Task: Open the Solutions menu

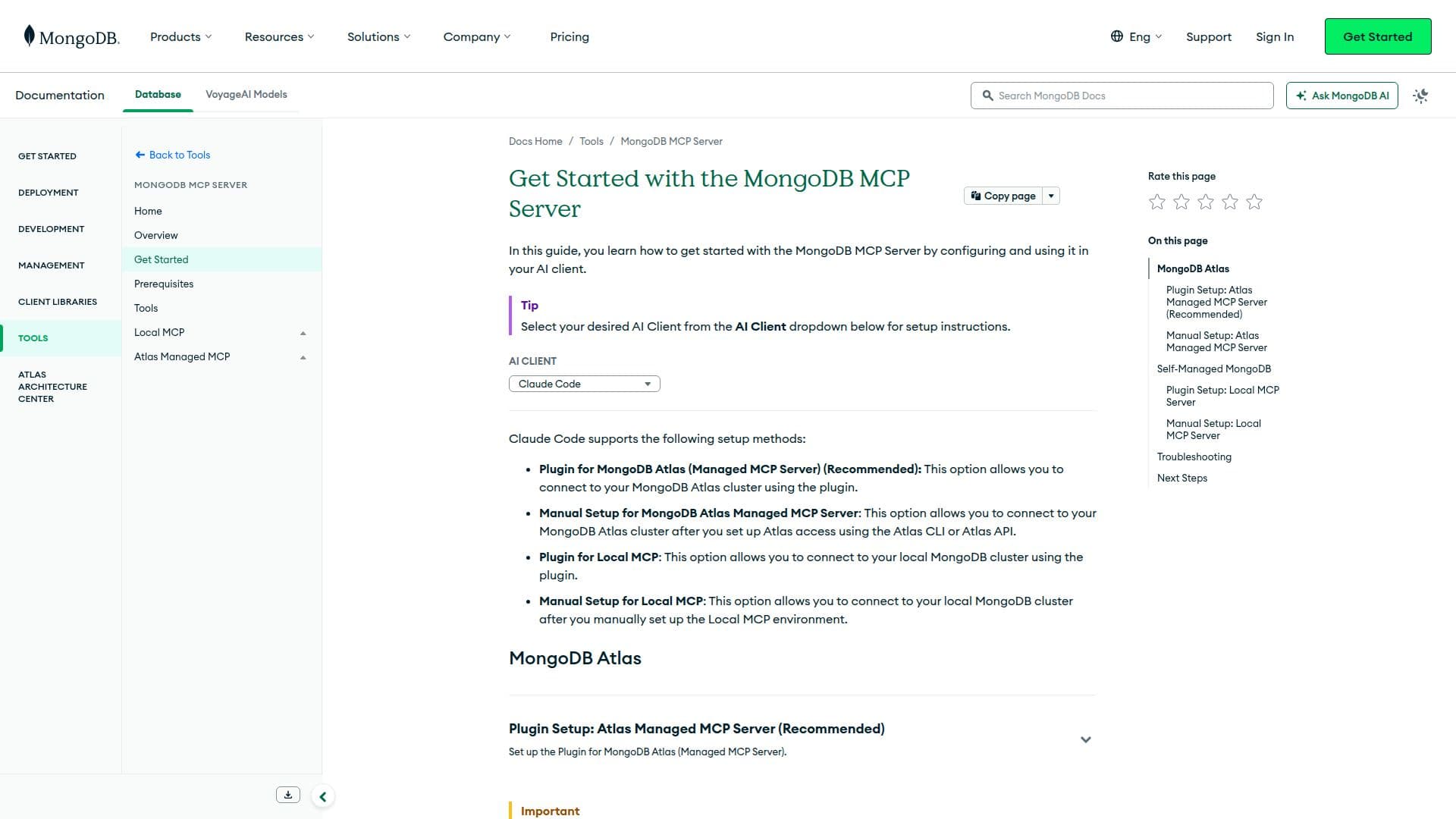Action: point(378,36)
